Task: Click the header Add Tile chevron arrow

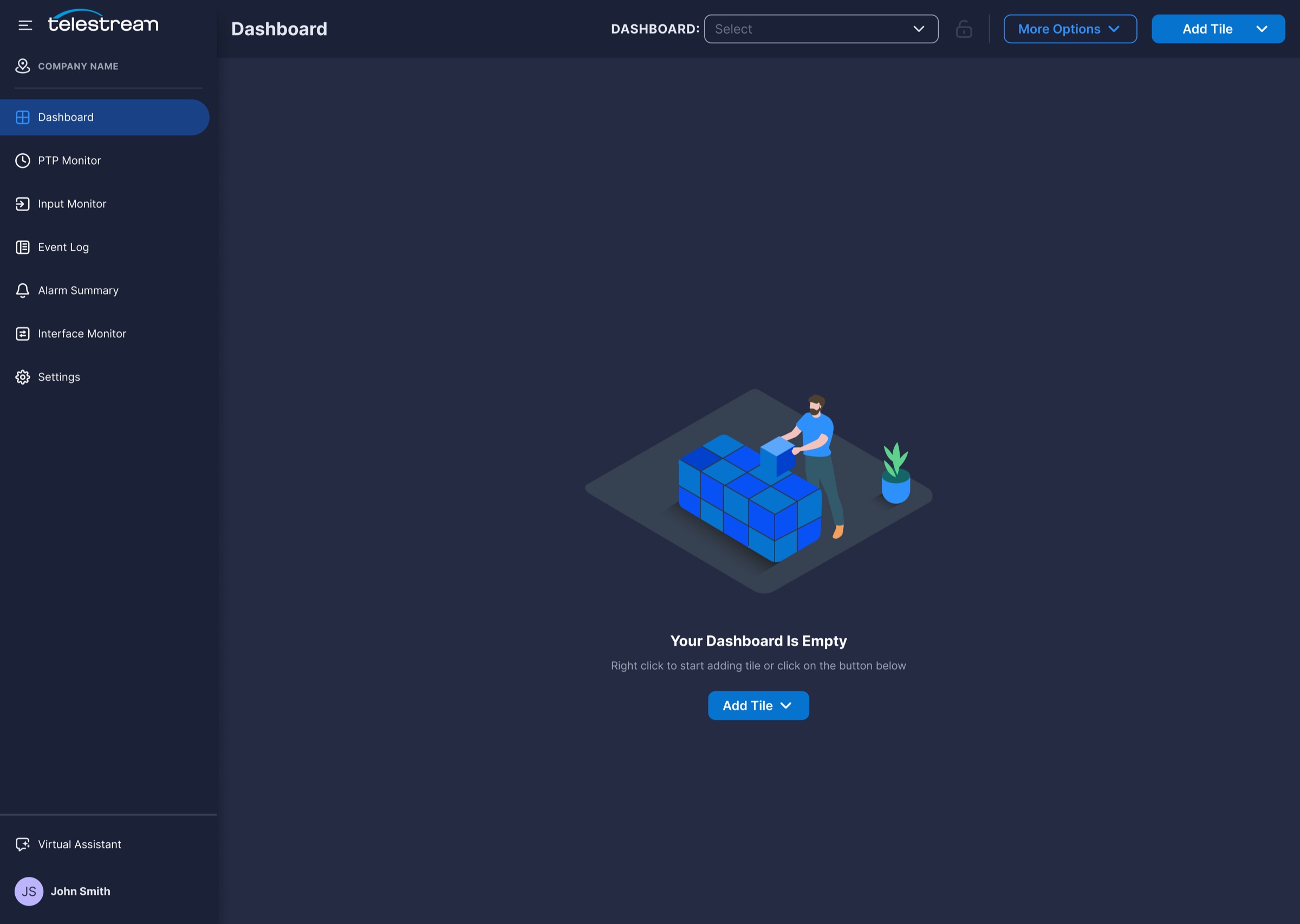Action: pyautogui.click(x=1262, y=29)
